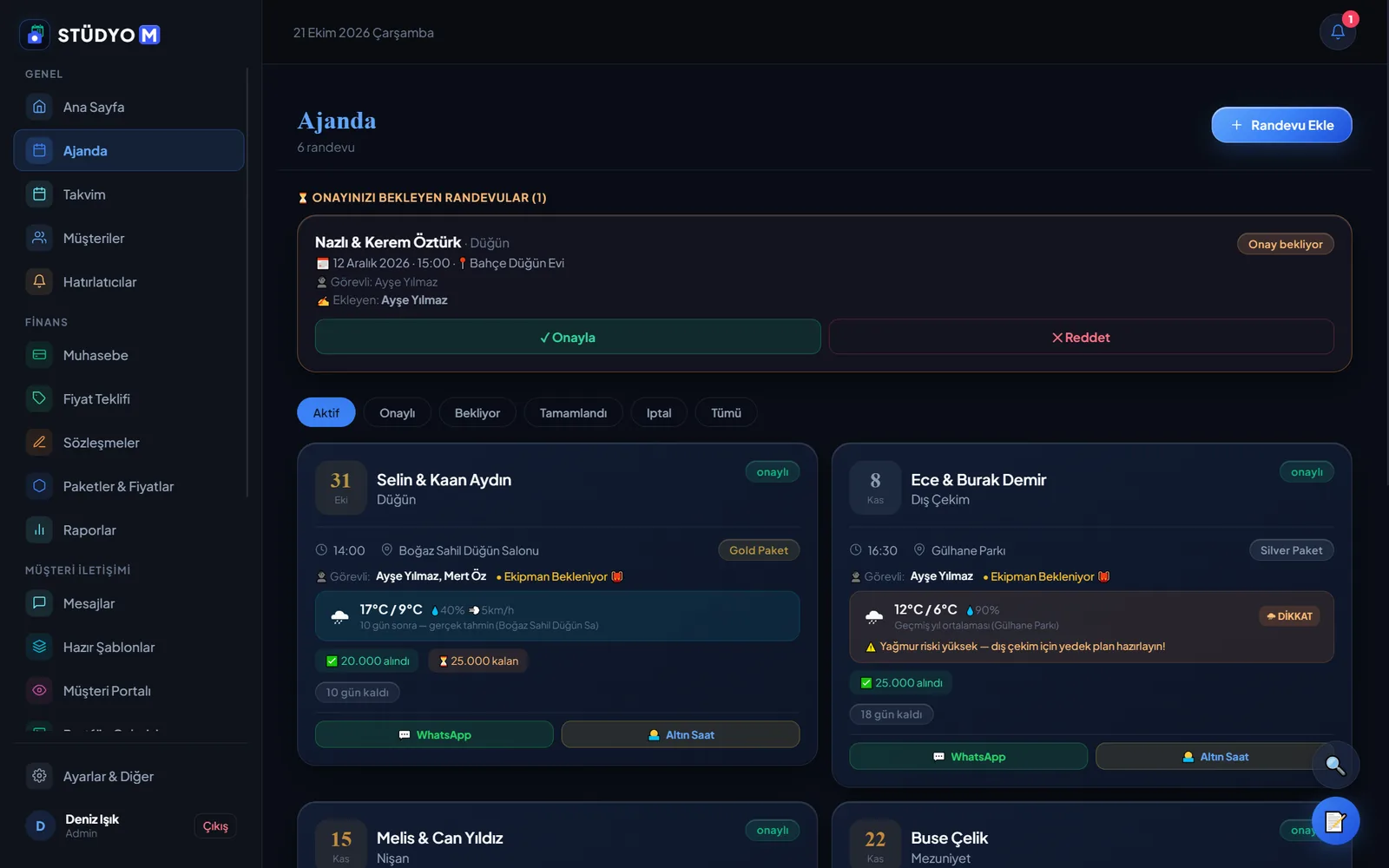
Task: Select the Aktif filter tab
Action: click(x=326, y=412)
